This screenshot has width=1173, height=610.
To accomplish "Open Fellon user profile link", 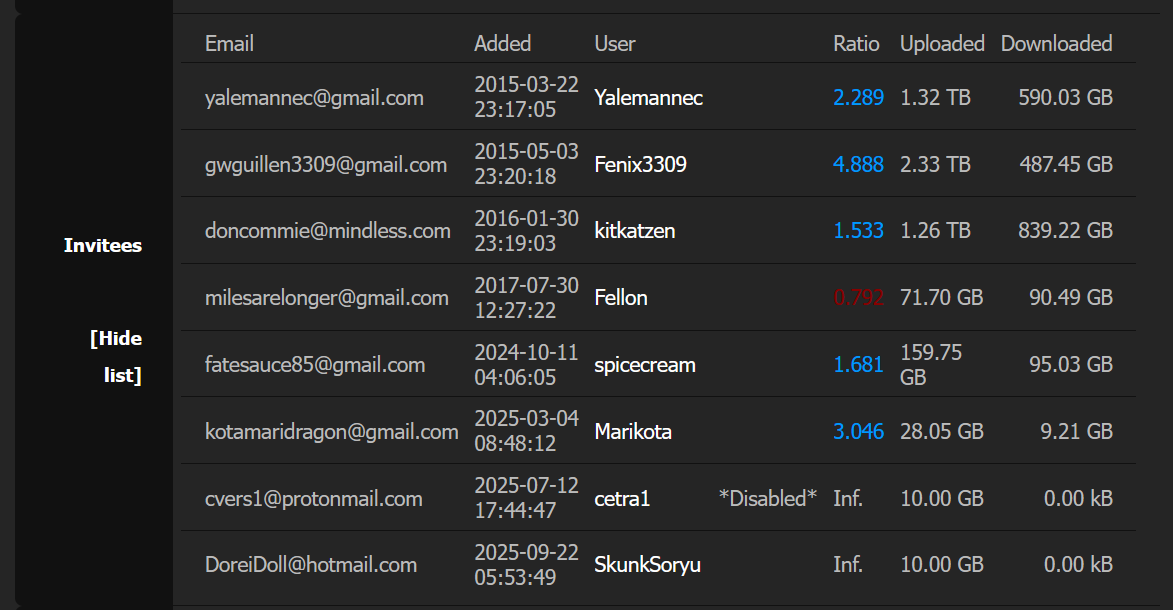I will click(620, 298).
